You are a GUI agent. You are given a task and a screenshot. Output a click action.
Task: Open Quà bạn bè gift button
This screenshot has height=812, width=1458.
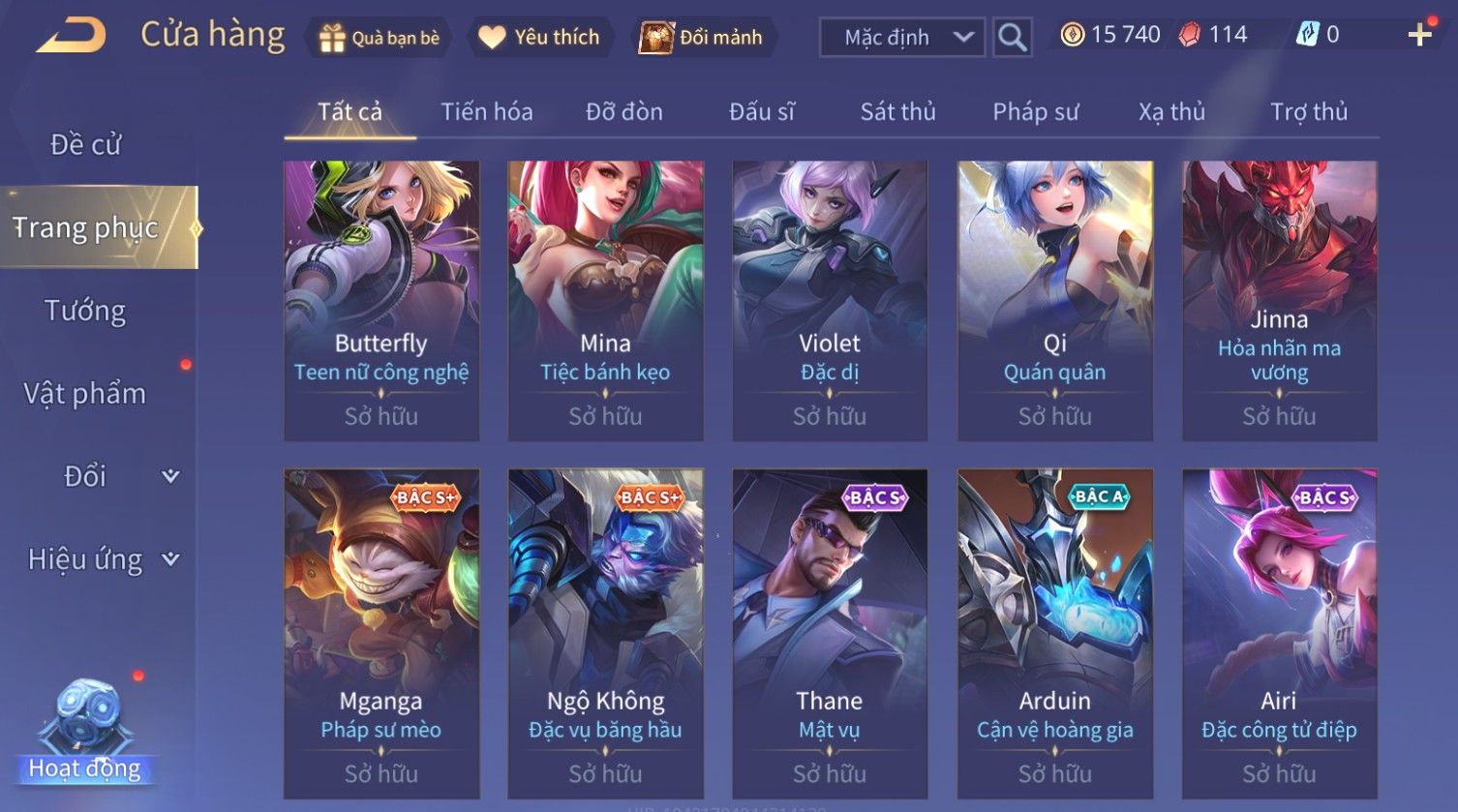[x=380, y=38]
